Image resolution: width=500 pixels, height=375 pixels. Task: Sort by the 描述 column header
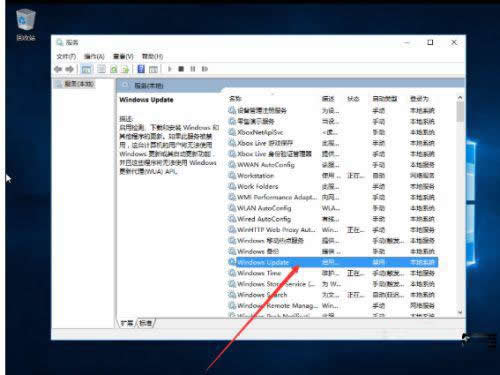328,99
